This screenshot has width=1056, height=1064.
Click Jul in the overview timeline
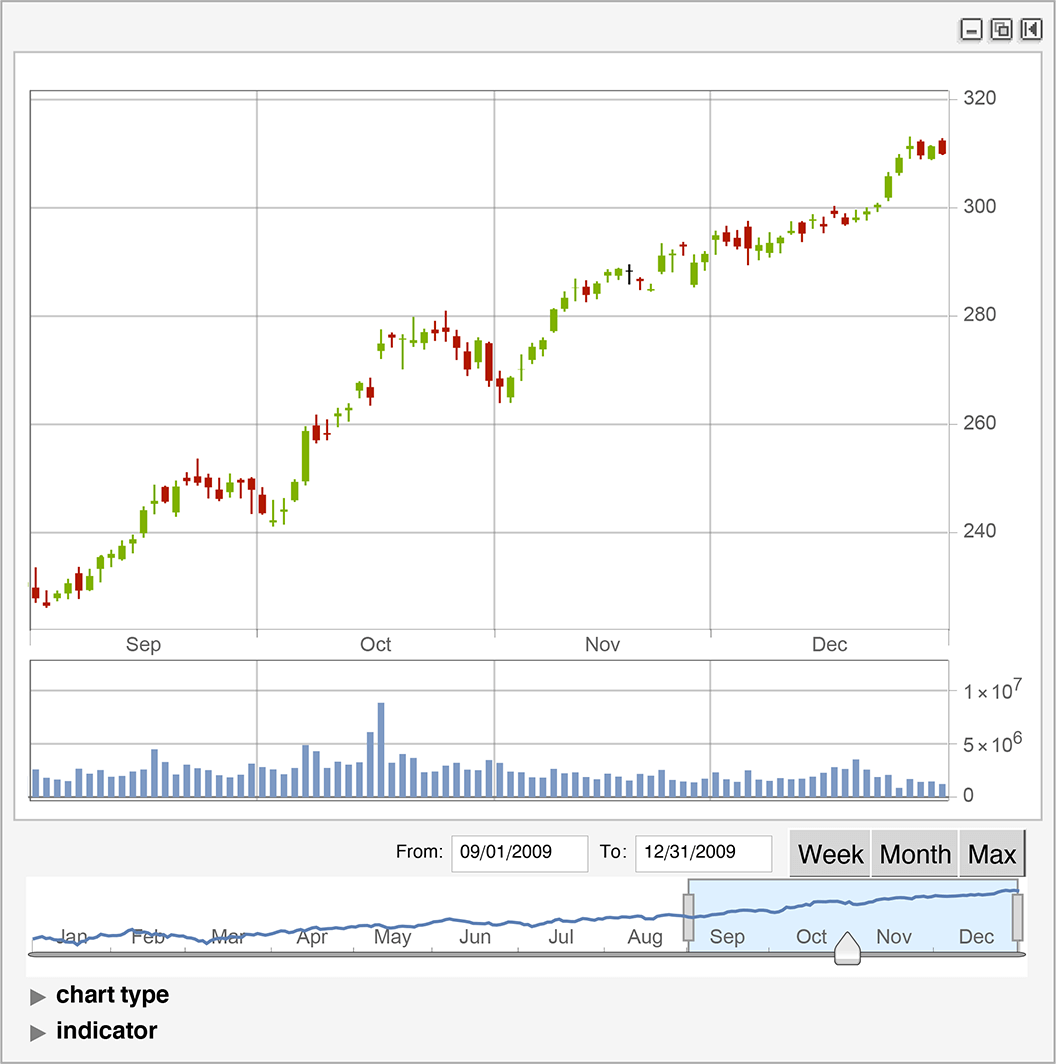click(x=561, y=936)
